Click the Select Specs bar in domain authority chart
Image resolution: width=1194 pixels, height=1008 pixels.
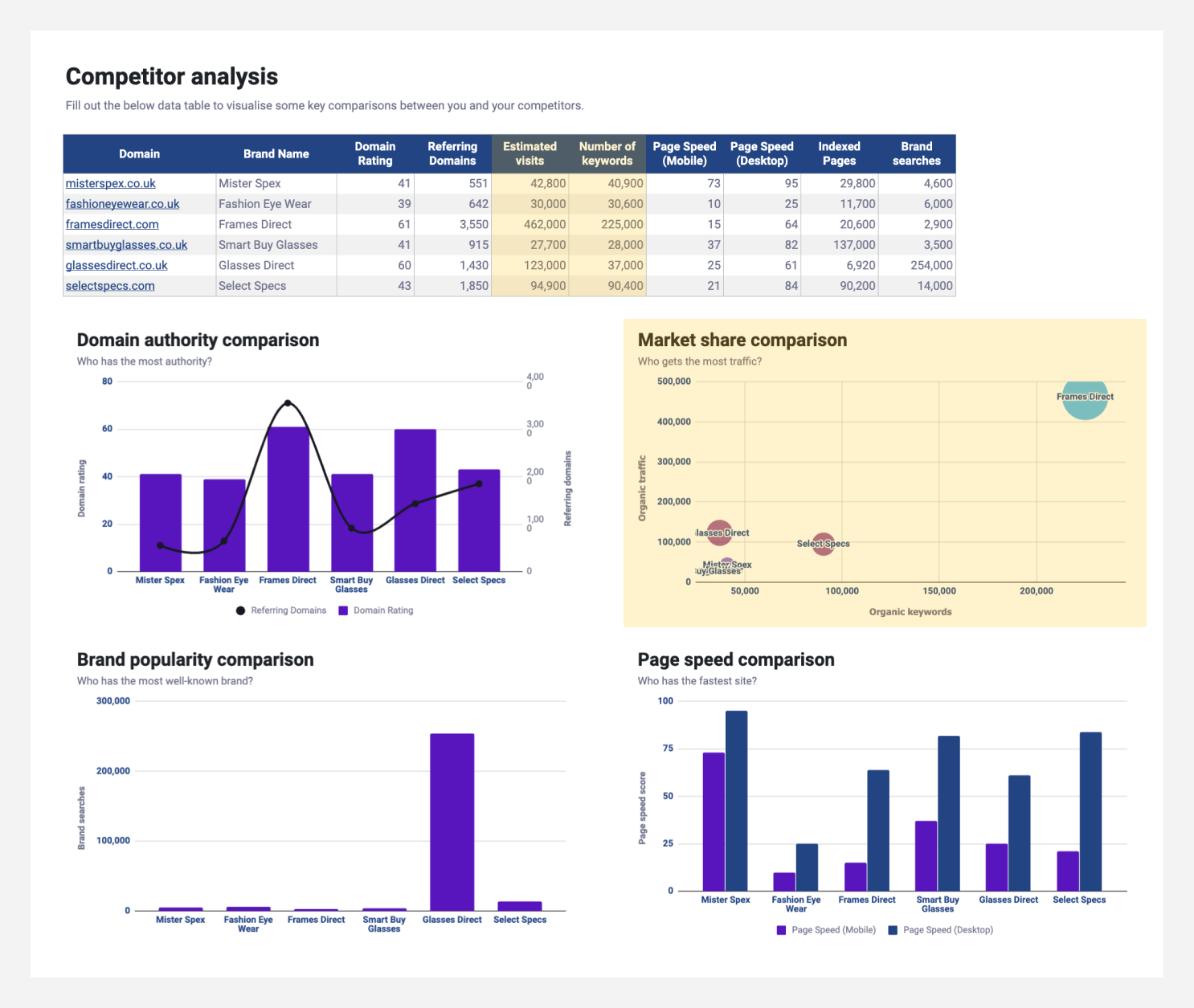click(x=479, y=520)
